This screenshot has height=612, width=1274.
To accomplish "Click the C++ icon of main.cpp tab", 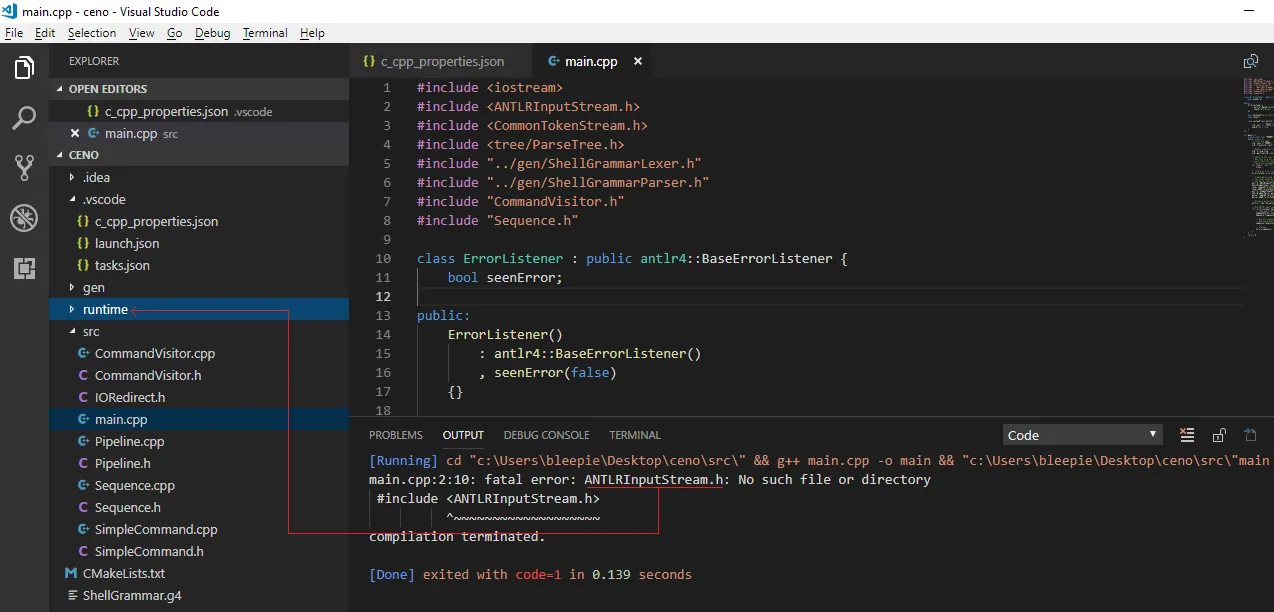I will (x=553, y=61).
